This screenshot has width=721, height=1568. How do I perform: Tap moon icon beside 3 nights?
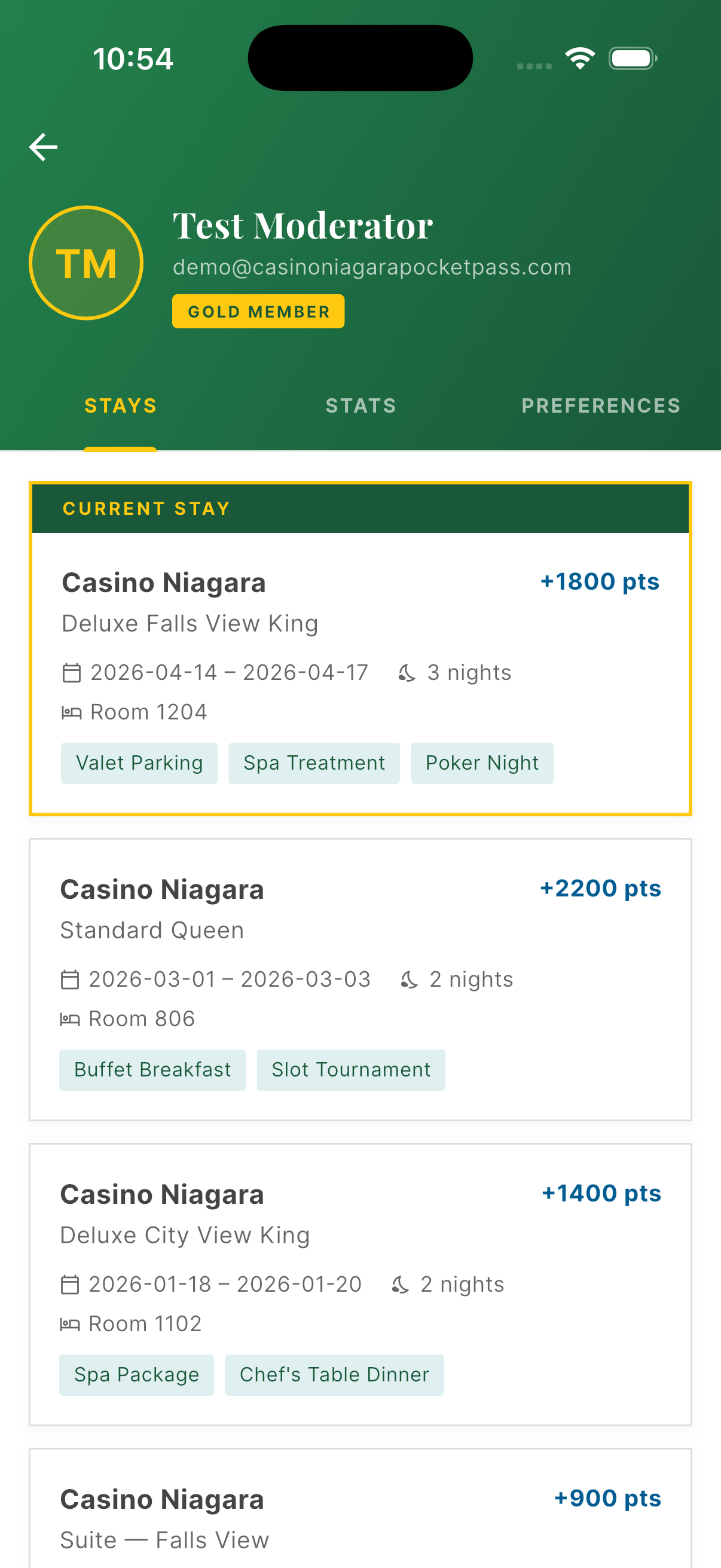point(407,673)
